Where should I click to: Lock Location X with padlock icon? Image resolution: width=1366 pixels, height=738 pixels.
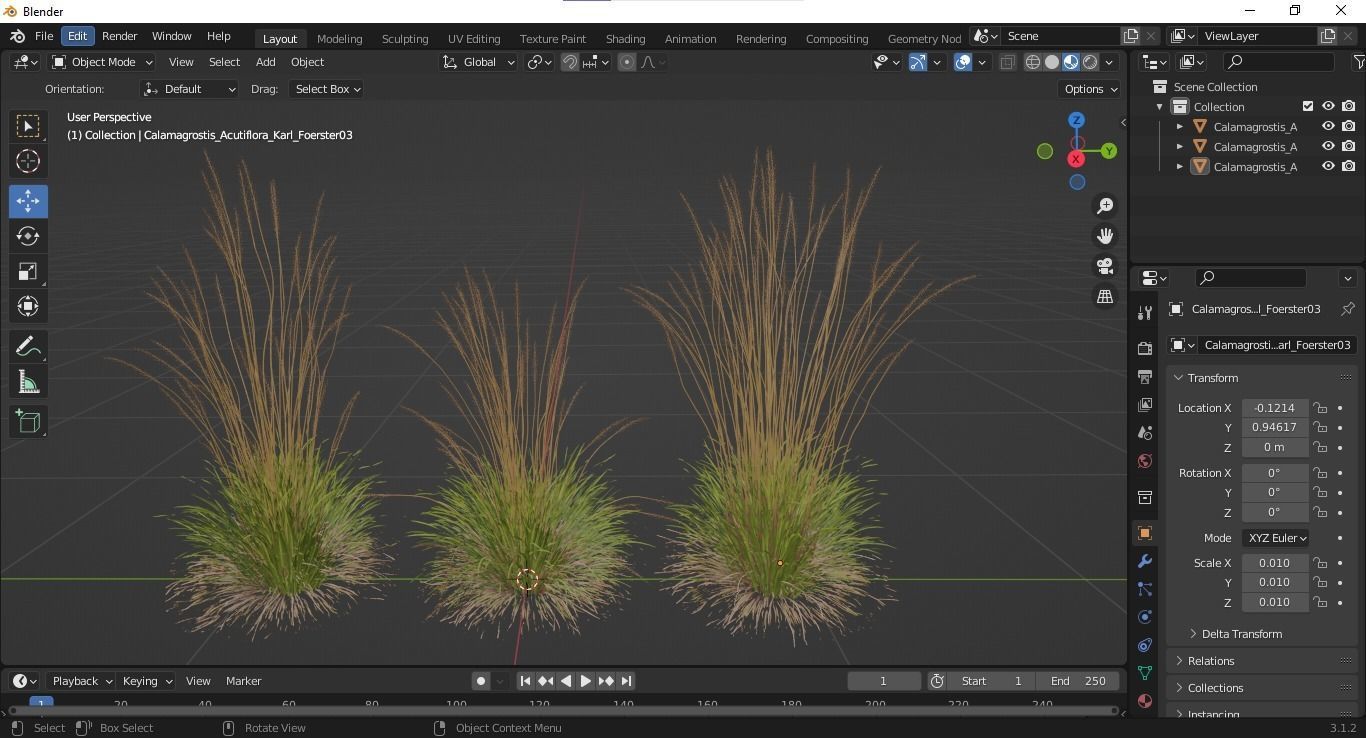pos(1321,408)
